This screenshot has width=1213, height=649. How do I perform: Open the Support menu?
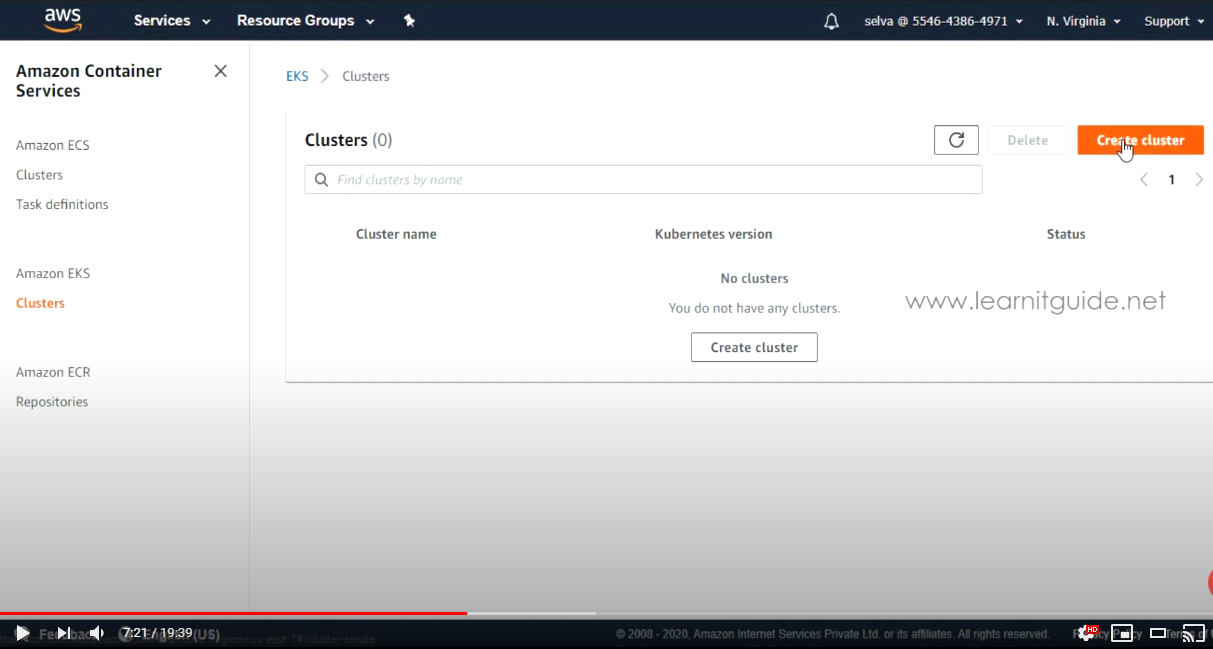click(x=1174, y=21)
